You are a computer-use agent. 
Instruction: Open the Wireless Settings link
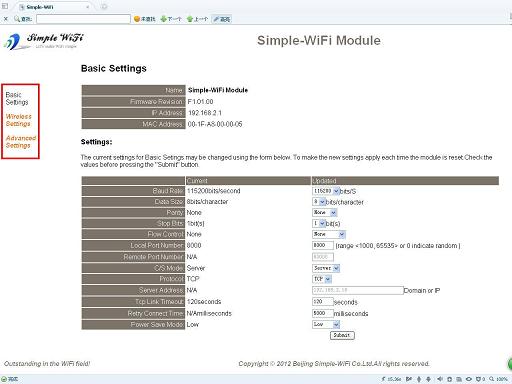[x=19, y=120]
